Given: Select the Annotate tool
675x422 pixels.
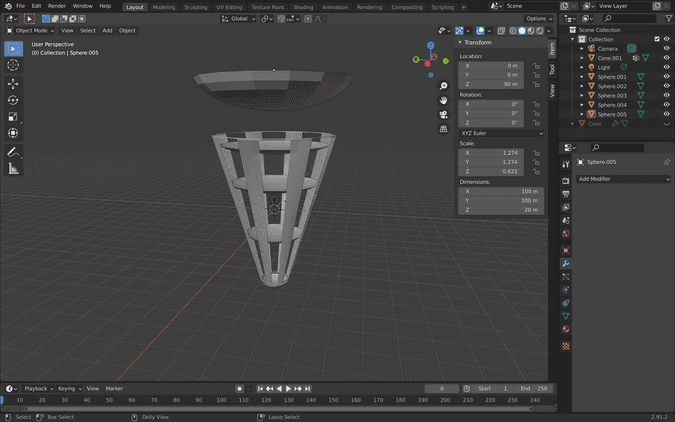Looking at the screenshot, I should pos(13,152).
